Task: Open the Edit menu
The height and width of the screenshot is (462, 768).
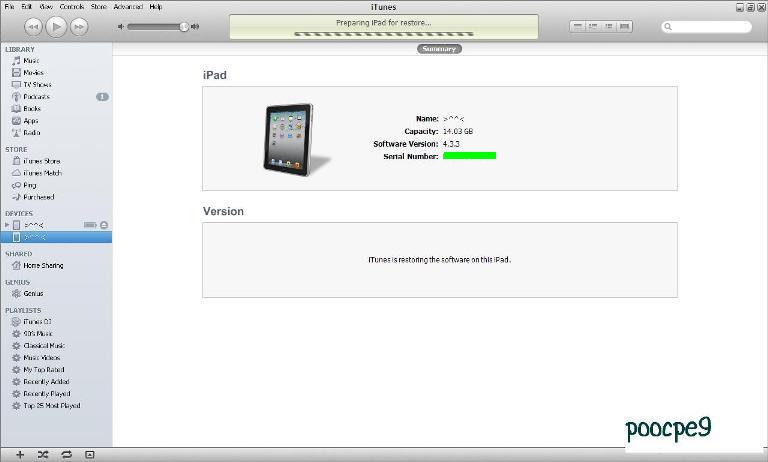Action: (26, 7)
